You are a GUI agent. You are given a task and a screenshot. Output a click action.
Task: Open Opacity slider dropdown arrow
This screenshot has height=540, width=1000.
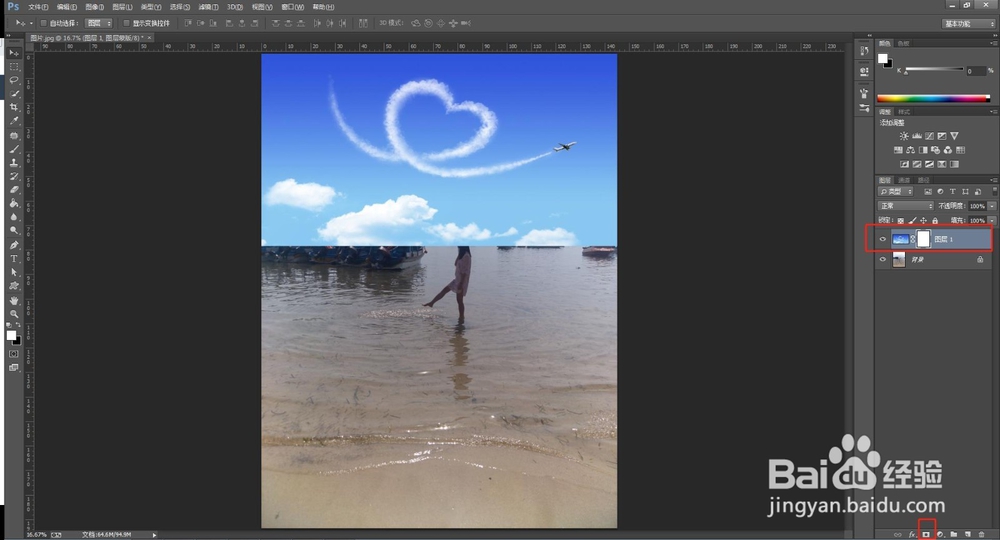[992, 206]
